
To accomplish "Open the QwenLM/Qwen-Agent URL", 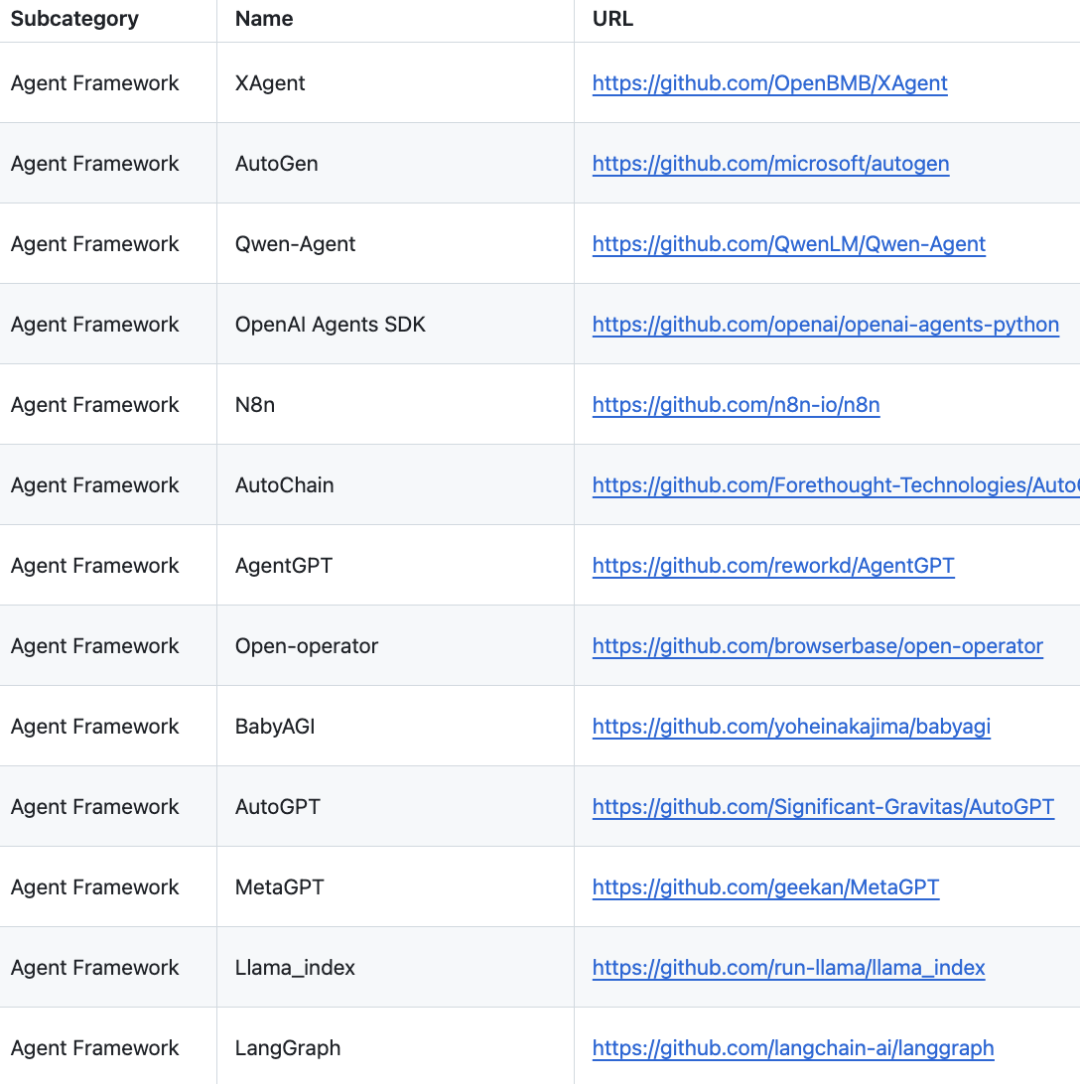I will (789, 244).
